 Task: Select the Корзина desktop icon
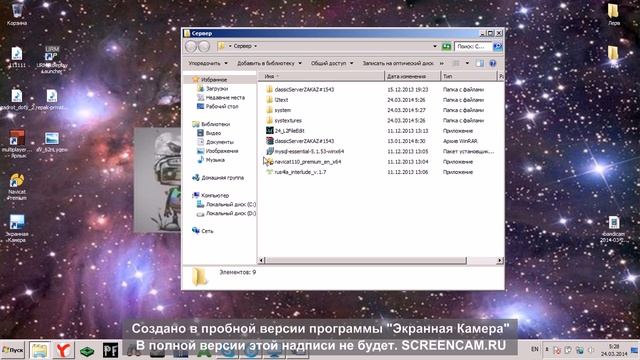[17, 15]
